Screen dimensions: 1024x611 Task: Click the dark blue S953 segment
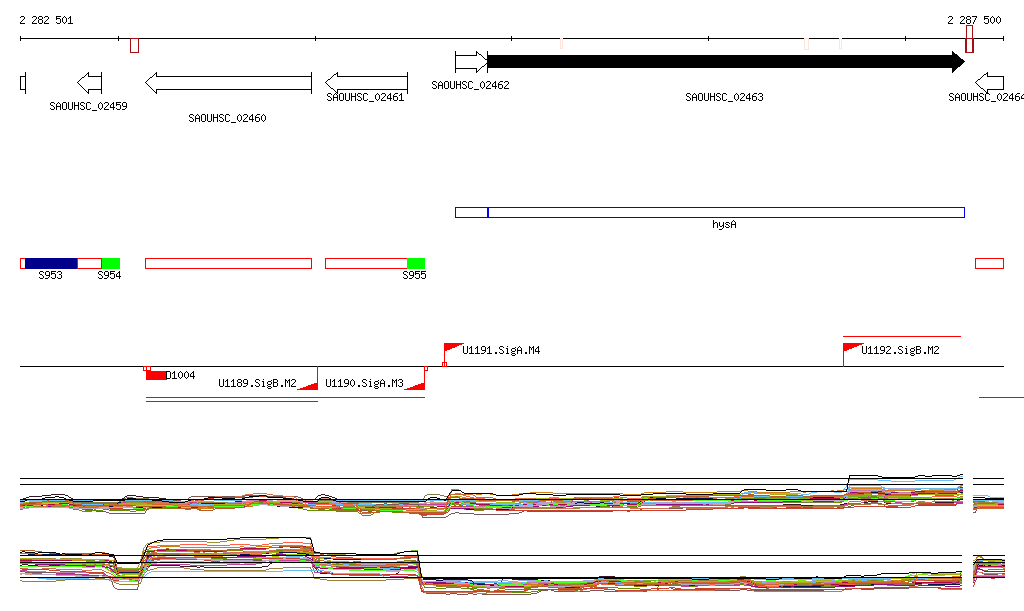[51, 263]
